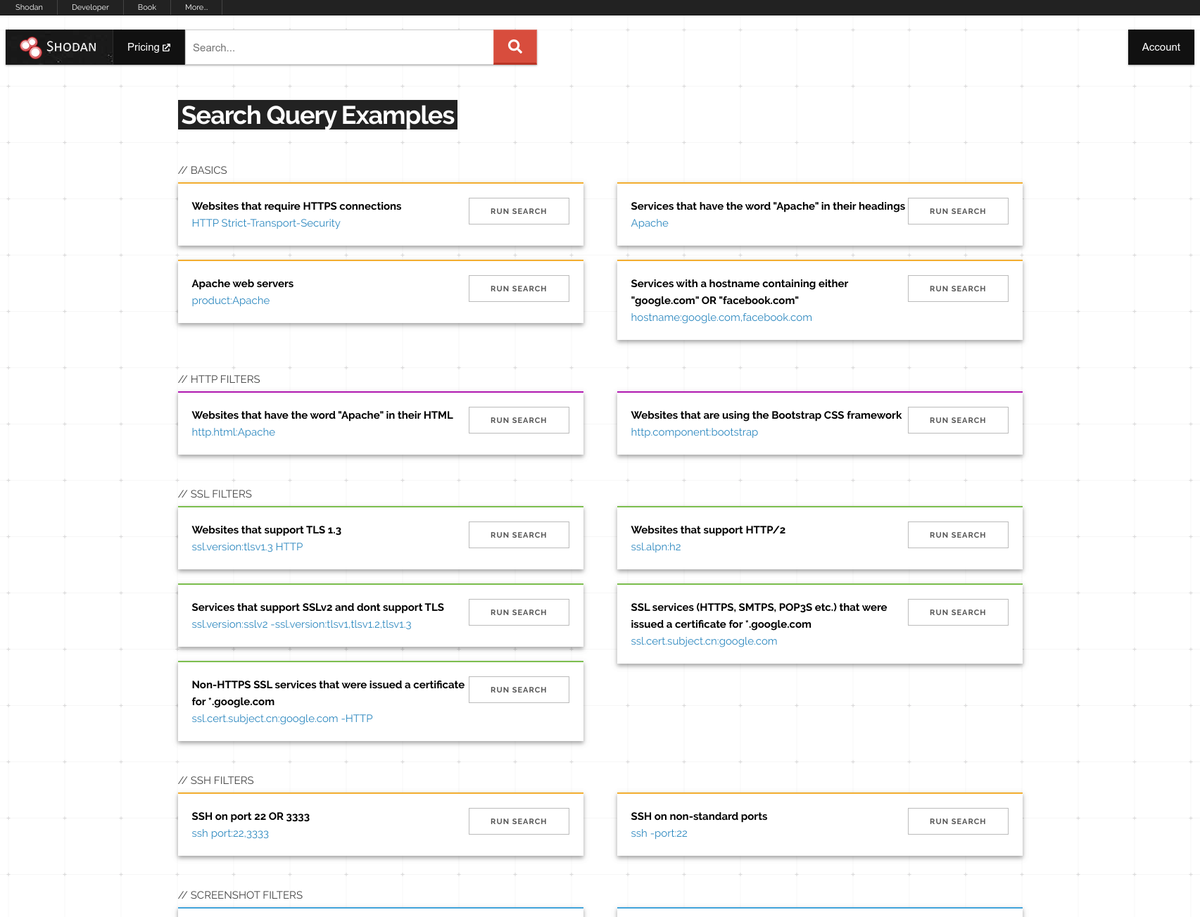
Task: Open the blue Apache query link
Action: 650,223
